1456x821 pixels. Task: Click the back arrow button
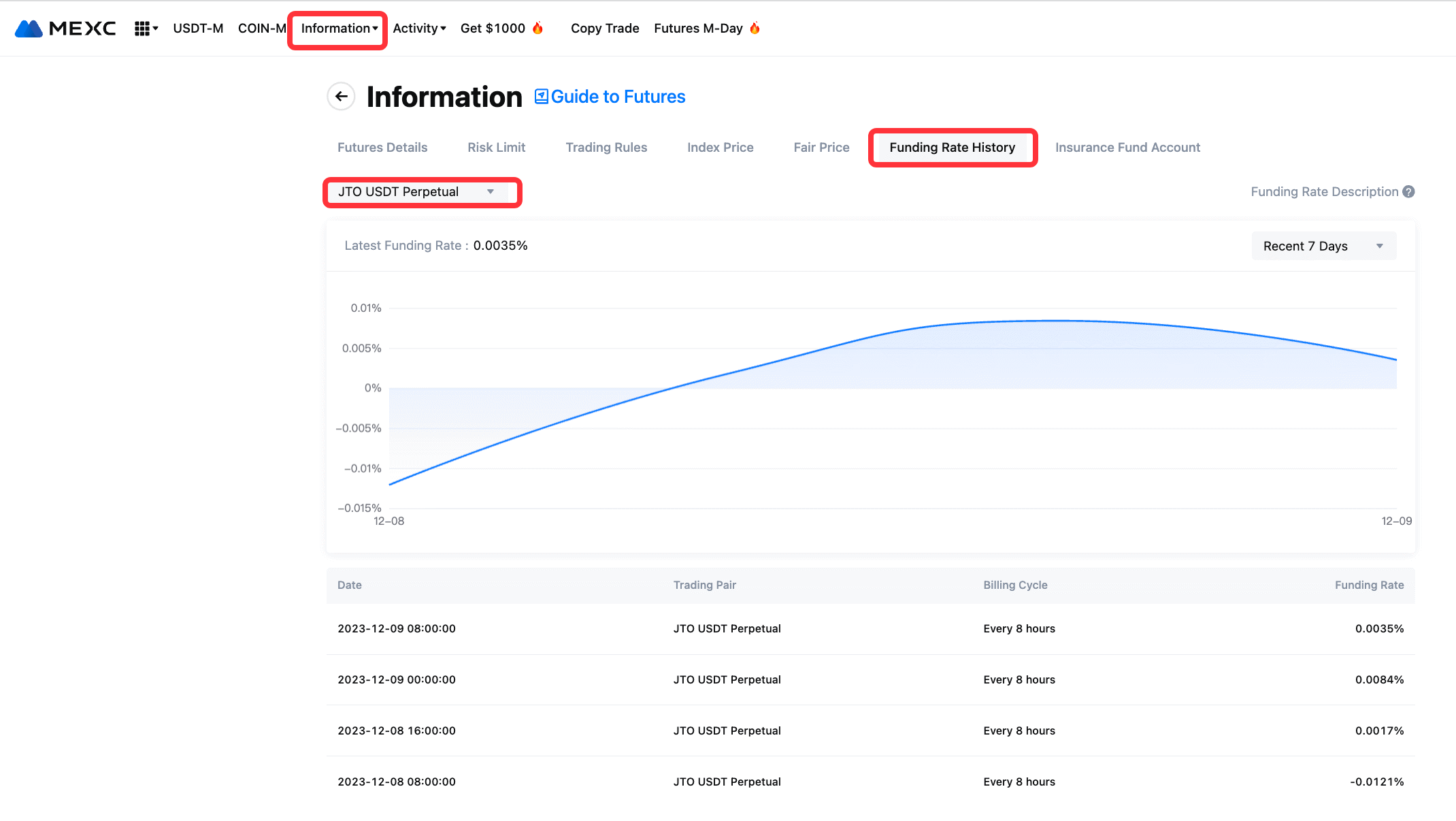[x=342, y=97]
